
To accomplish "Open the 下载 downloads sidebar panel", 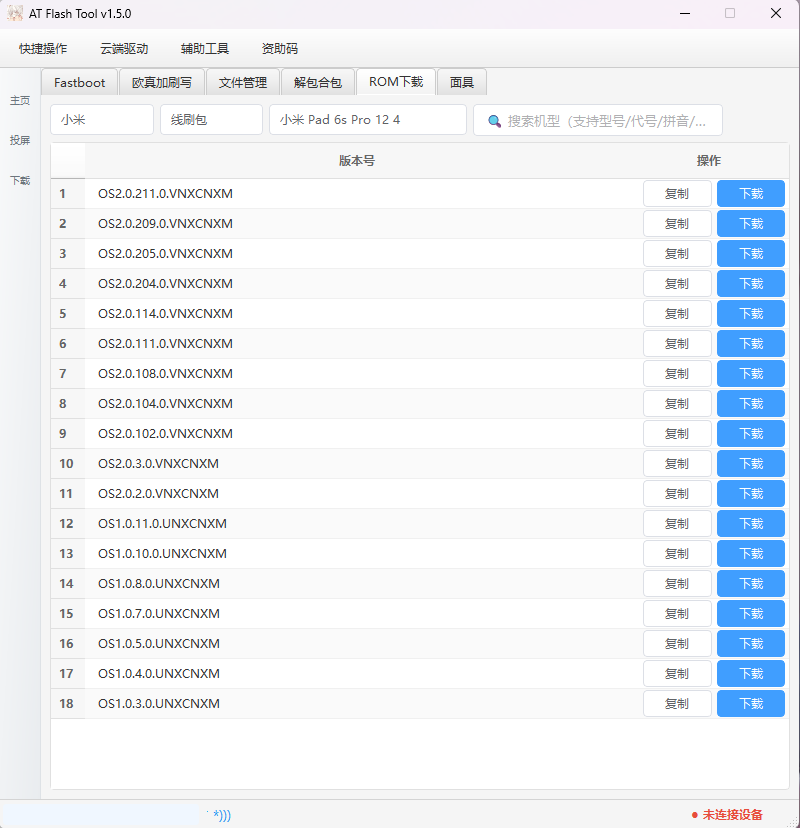I will pos(19,180).
